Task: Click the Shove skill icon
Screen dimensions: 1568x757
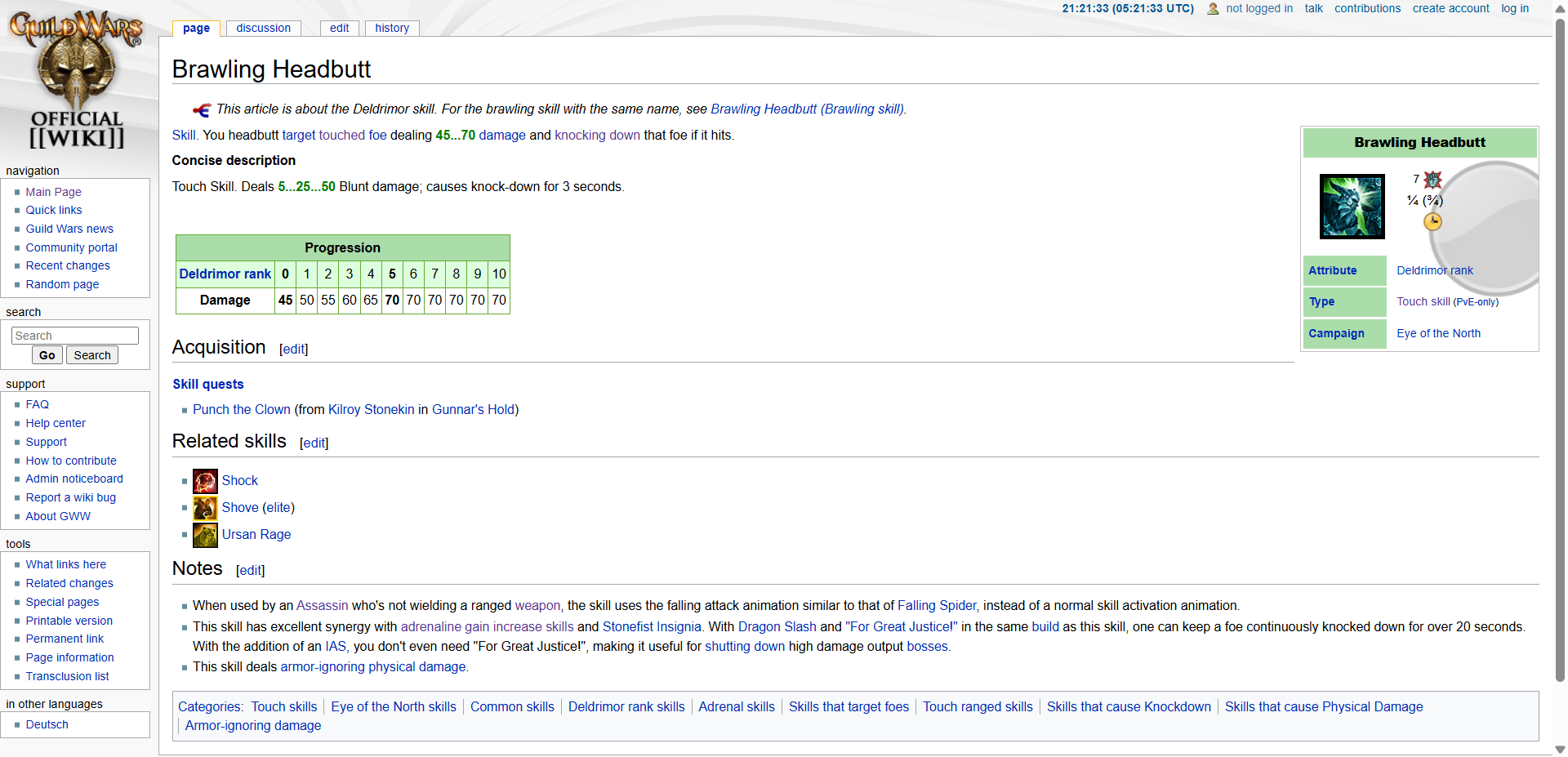Action: (x=205, y=508)
